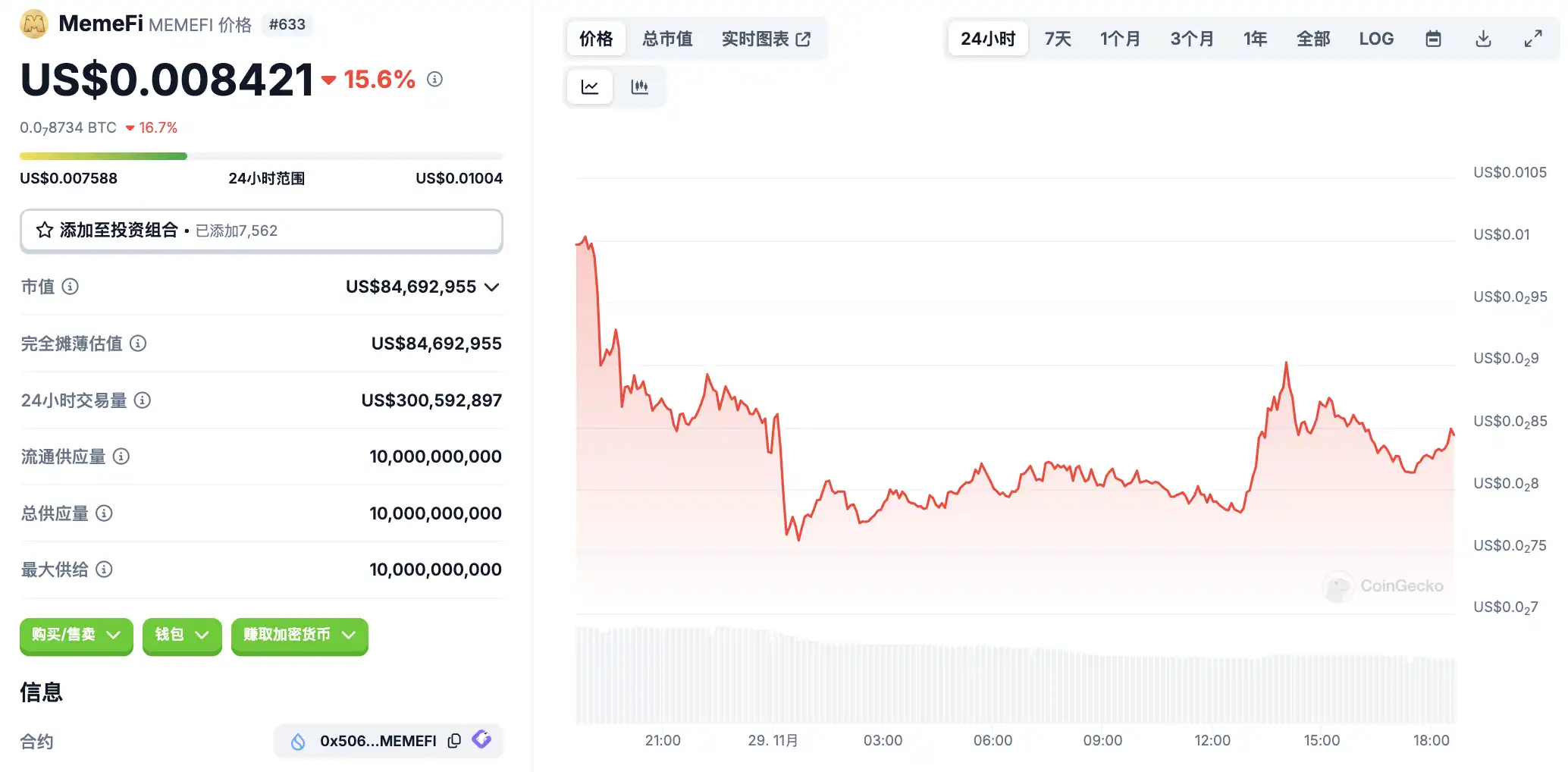
Task: Switch to line chart view
Action: pos(590,87)
